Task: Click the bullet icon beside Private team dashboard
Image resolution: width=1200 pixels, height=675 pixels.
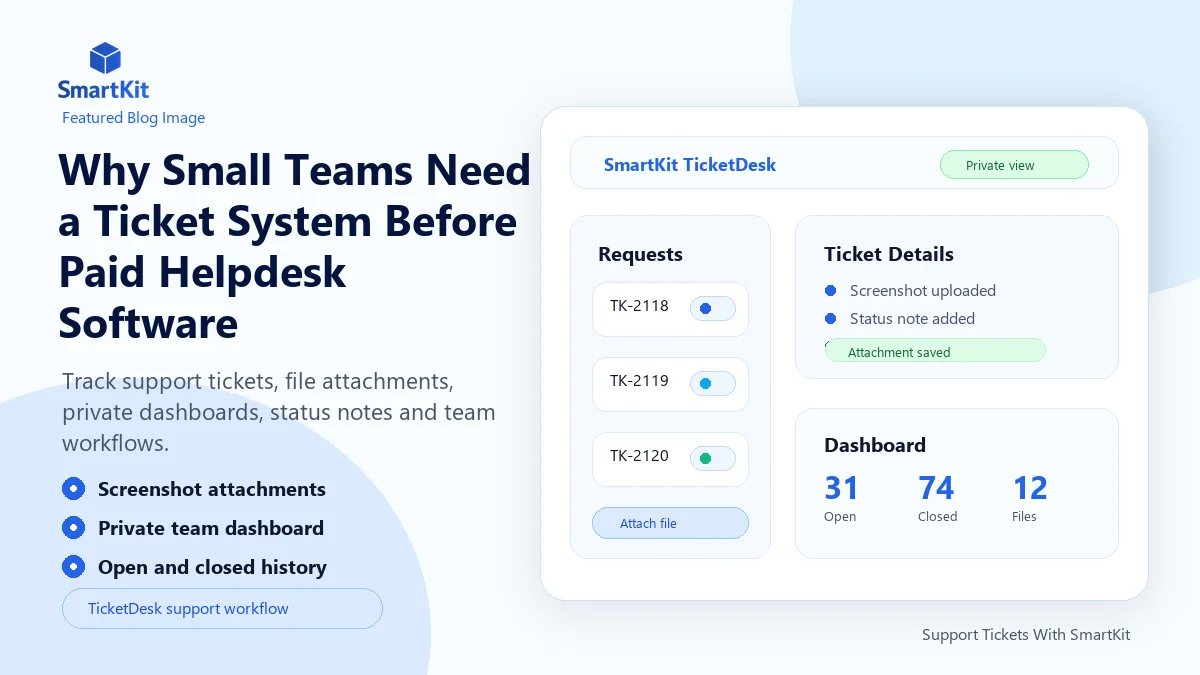Action: [73, 528]
